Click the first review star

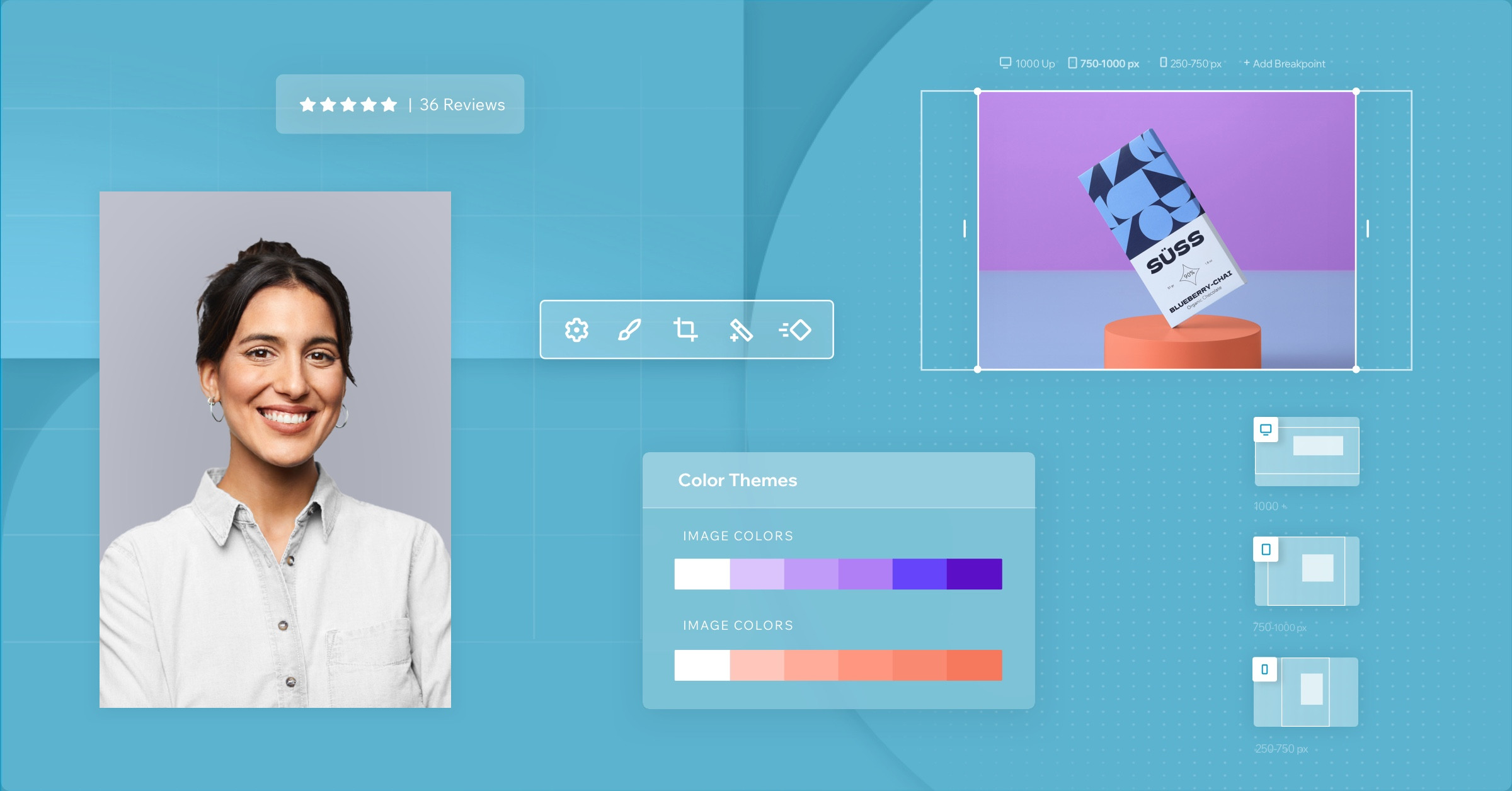[x=307, y=105]
